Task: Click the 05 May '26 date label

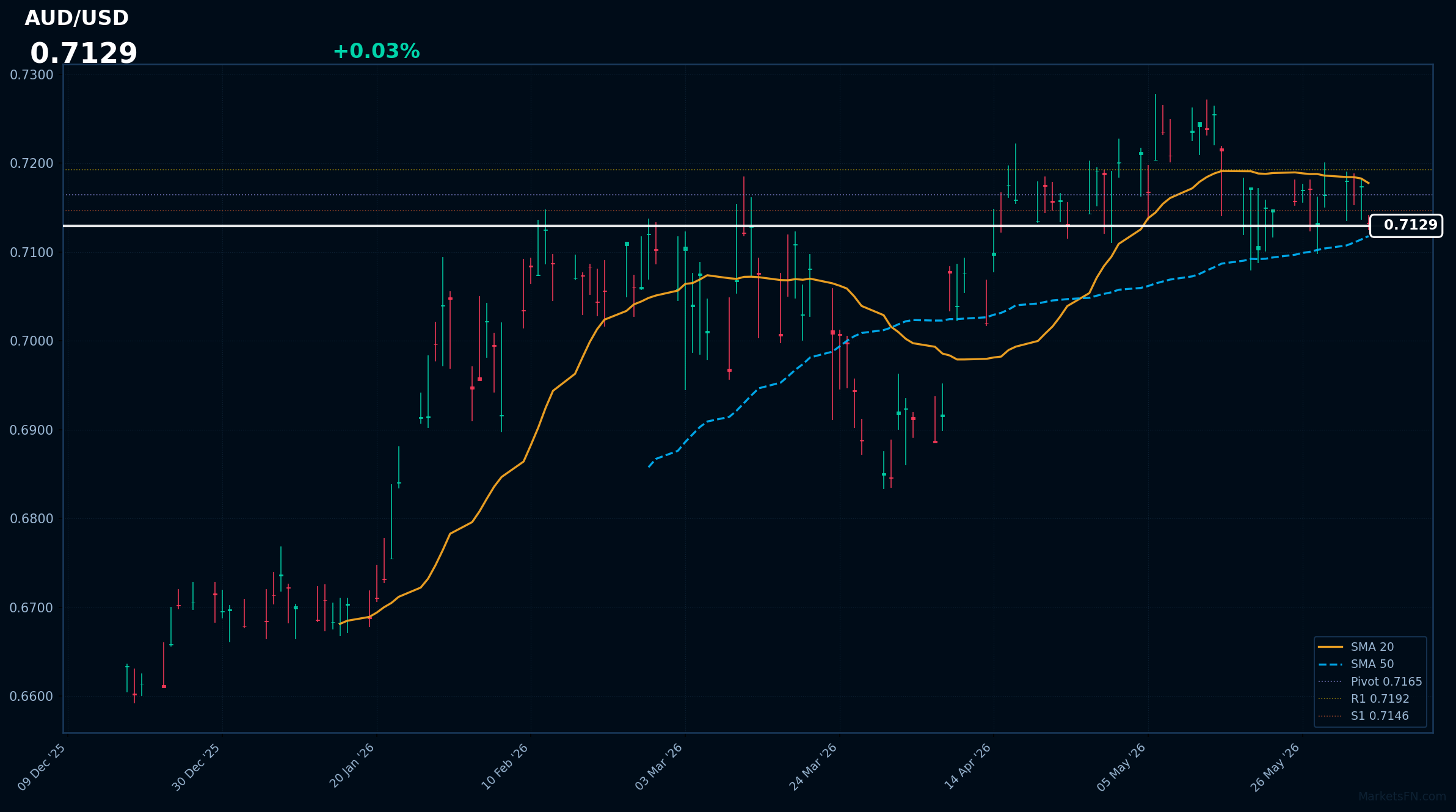Action: (1121, 767)
